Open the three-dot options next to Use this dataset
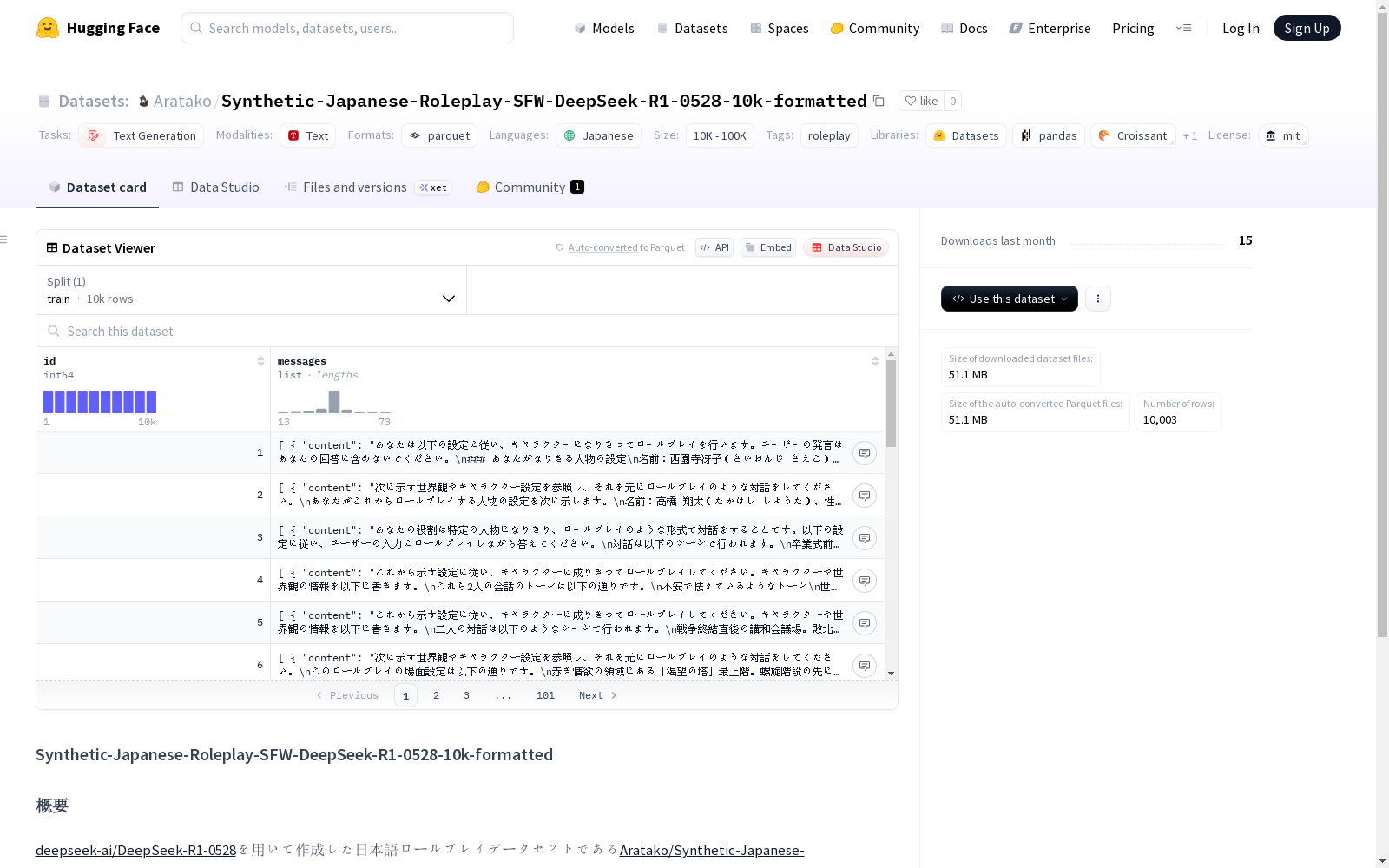 pos(1098,299)
